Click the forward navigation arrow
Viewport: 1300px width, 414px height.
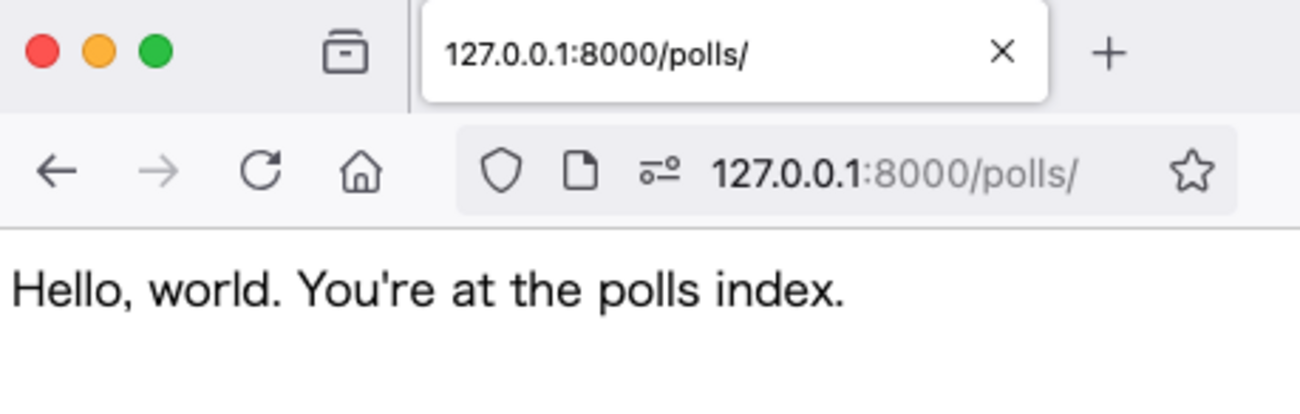pos(158,172)
